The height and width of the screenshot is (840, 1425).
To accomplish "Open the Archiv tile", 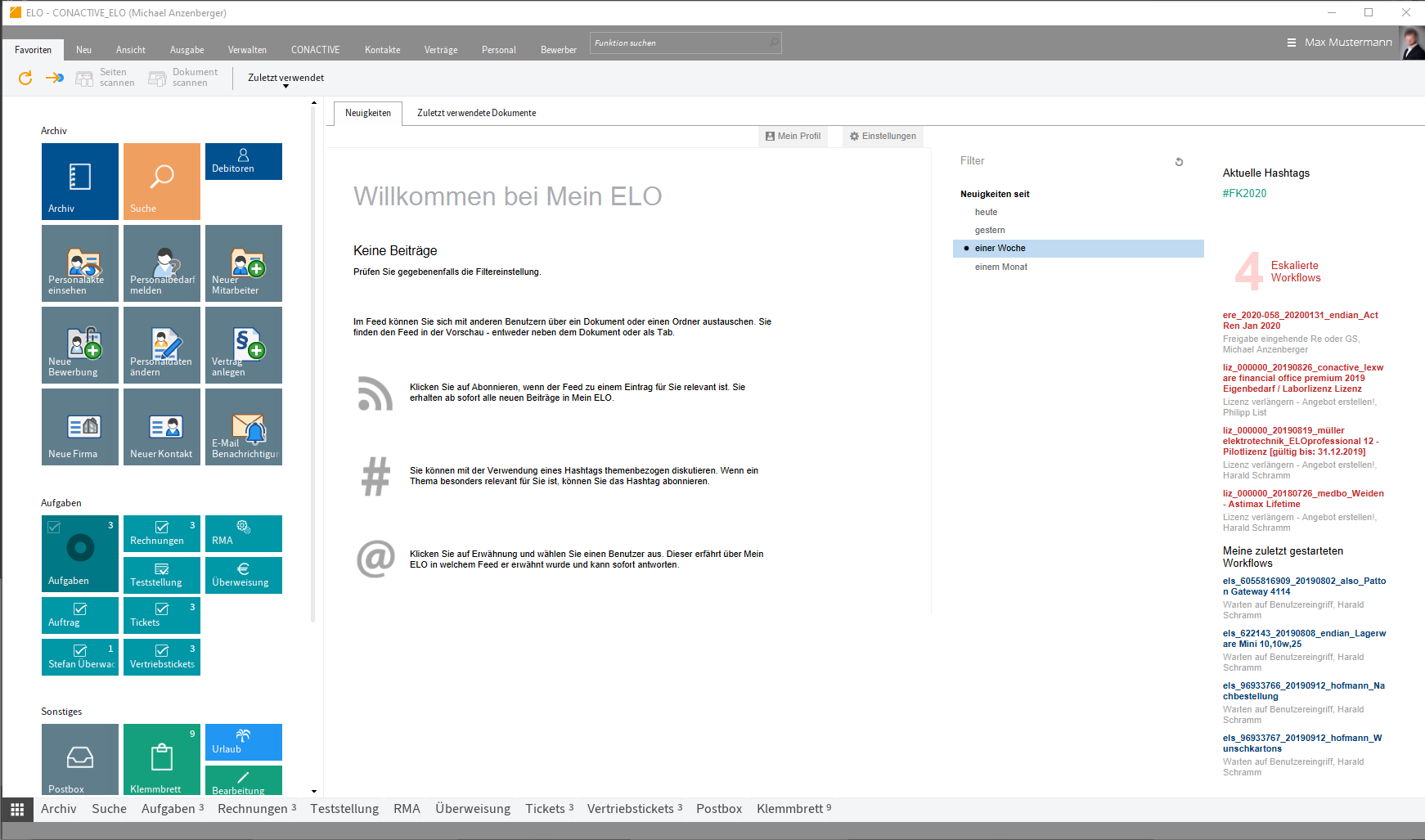I will point(80,182).
